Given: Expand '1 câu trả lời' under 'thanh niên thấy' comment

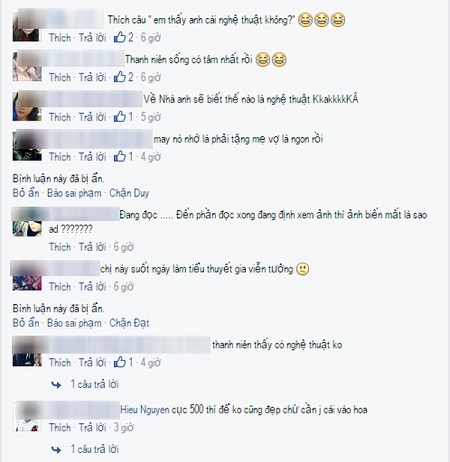Looking at the screenshot, I should point(95,384).
